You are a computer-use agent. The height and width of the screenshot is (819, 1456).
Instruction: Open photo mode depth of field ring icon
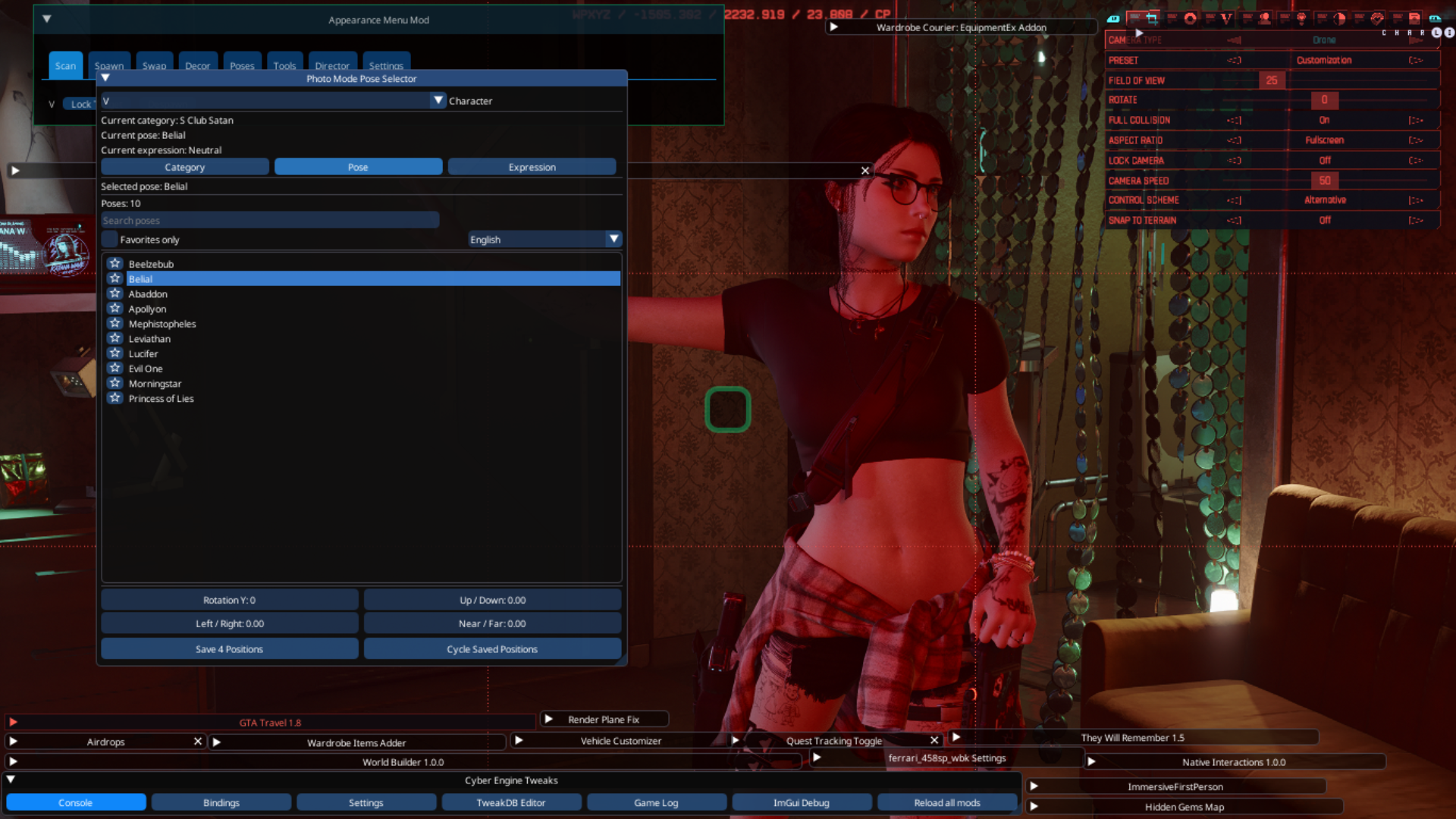tap(1190, 18)
